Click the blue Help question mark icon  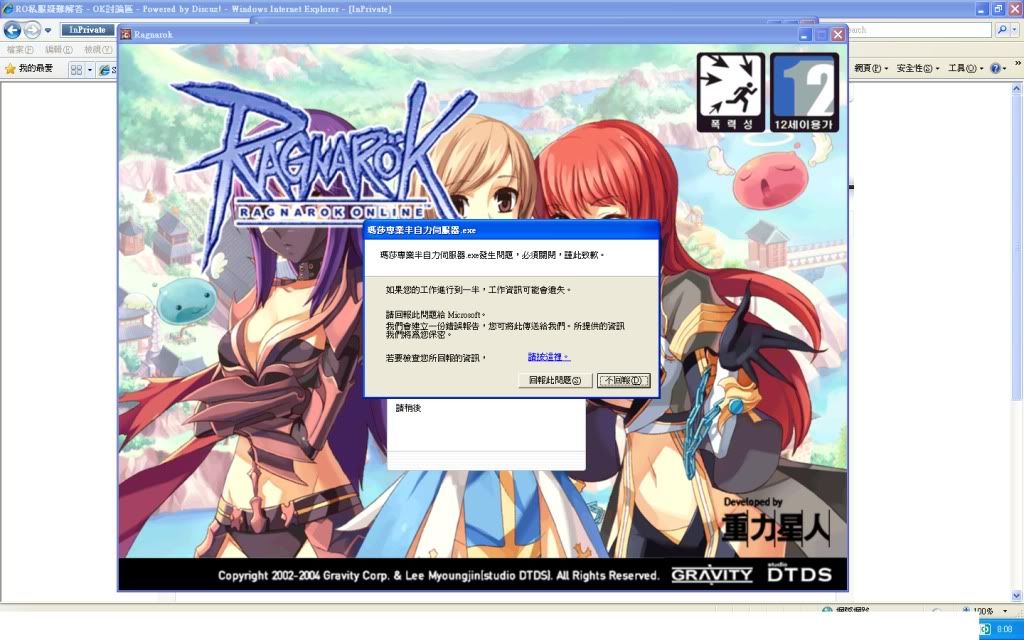point(995,69)
